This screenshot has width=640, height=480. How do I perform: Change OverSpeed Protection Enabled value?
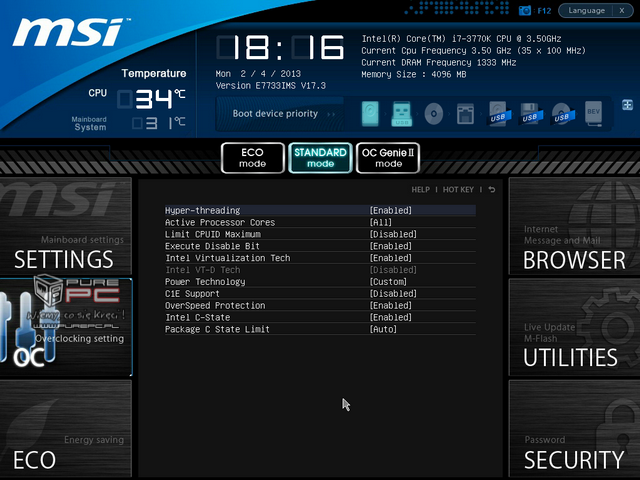pyautogui.click(x=391, y=305)
